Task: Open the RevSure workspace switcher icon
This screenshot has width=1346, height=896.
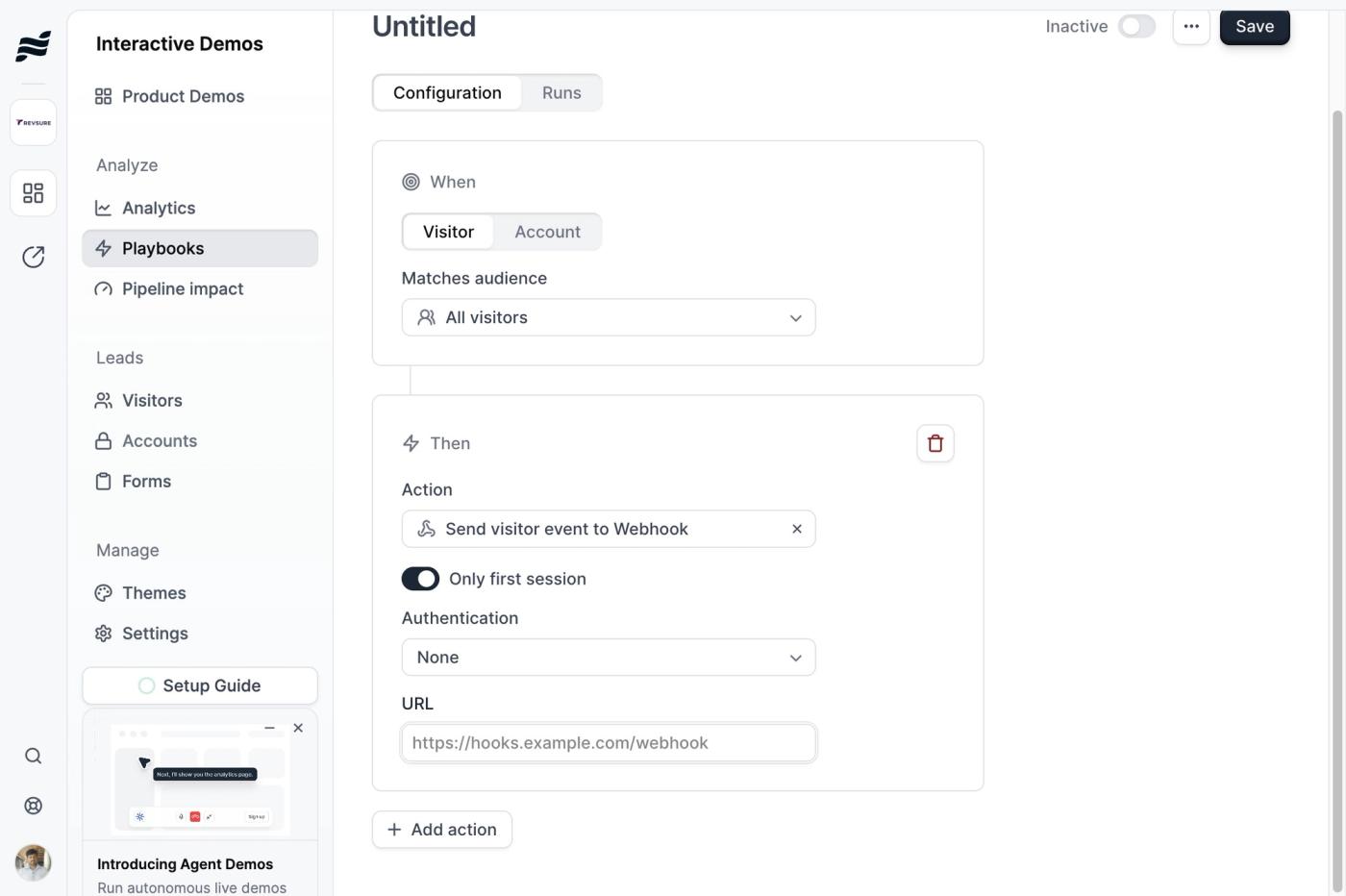Action: (x=34, y=123)
